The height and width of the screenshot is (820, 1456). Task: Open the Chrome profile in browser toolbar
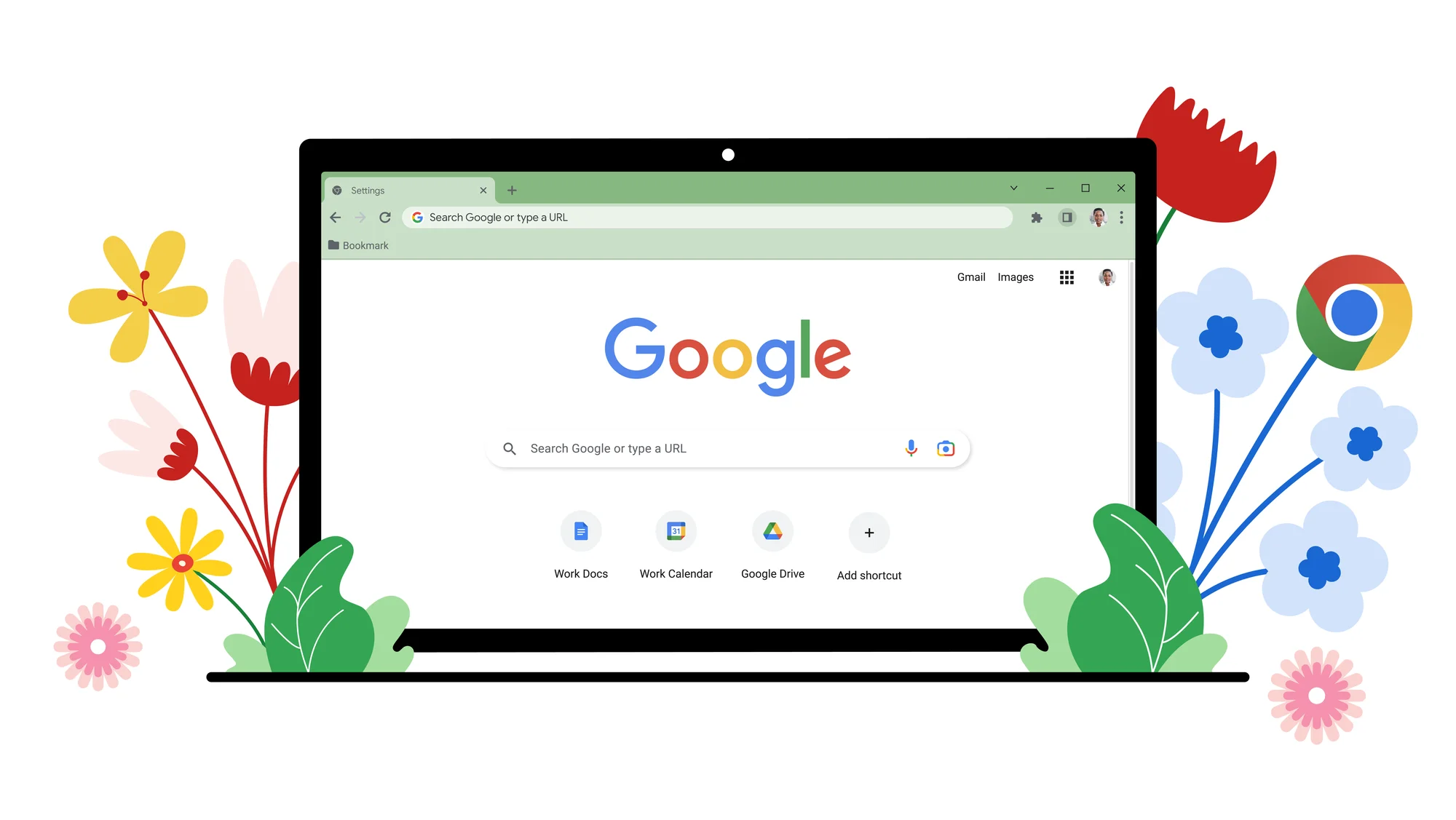point(1097,217)
